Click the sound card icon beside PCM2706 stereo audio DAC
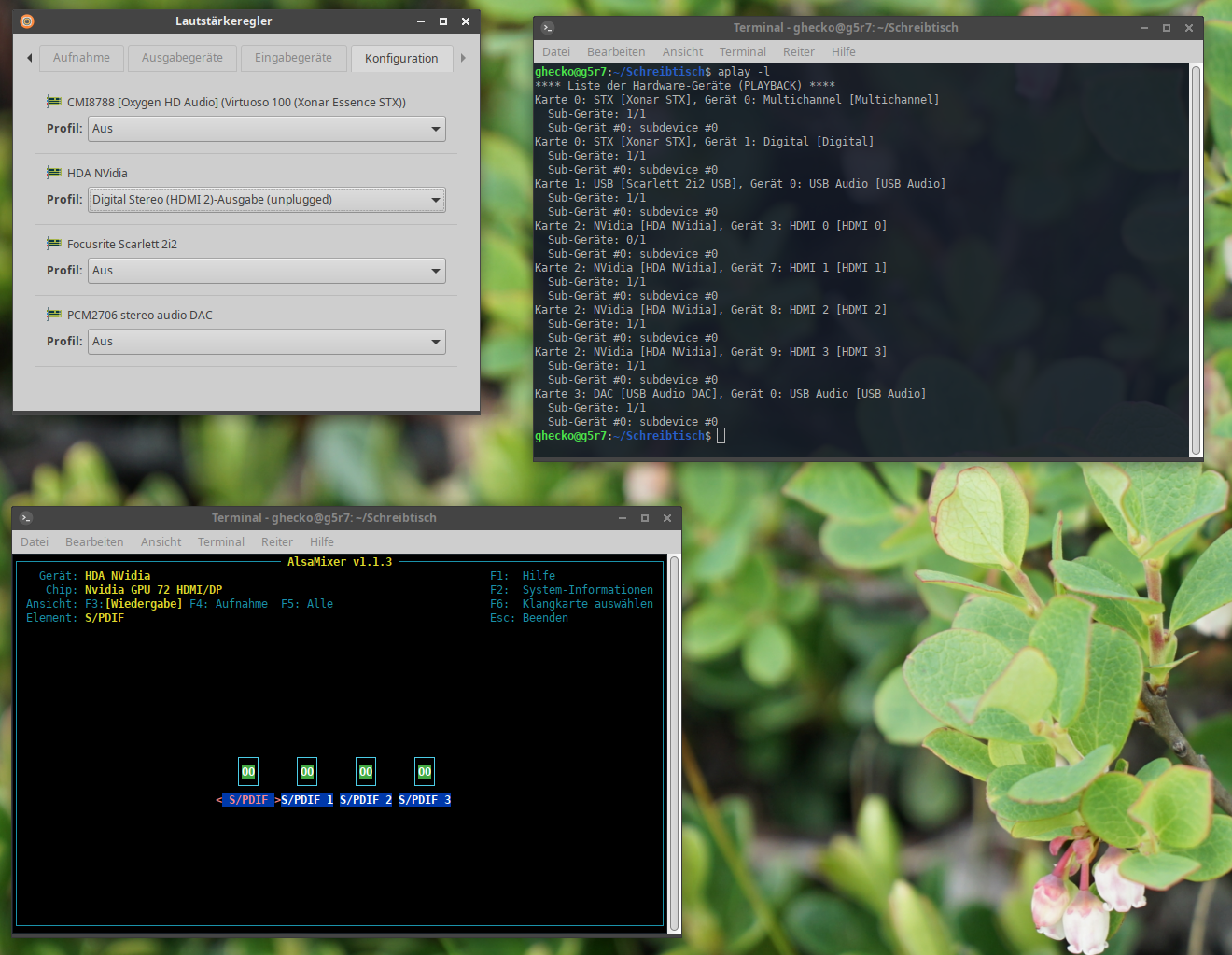 54,315
